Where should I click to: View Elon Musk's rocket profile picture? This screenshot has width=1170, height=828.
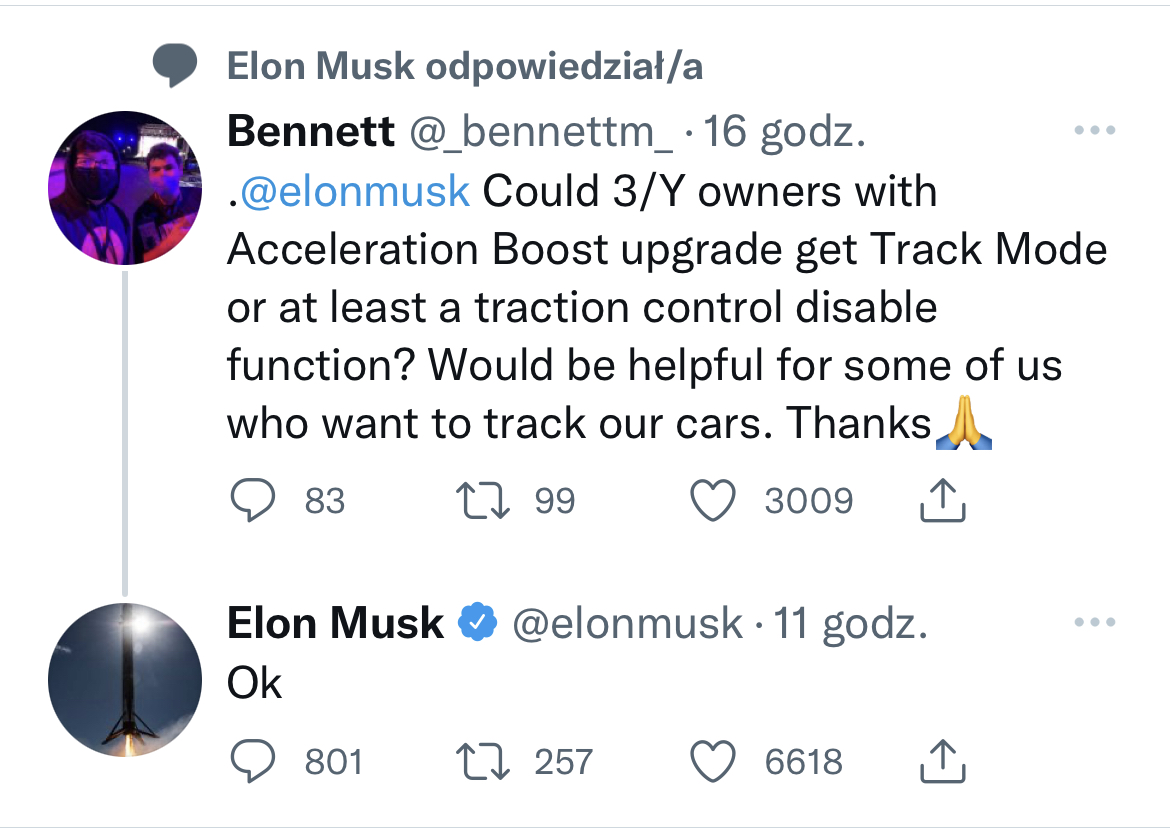click(x=125, y=680)
